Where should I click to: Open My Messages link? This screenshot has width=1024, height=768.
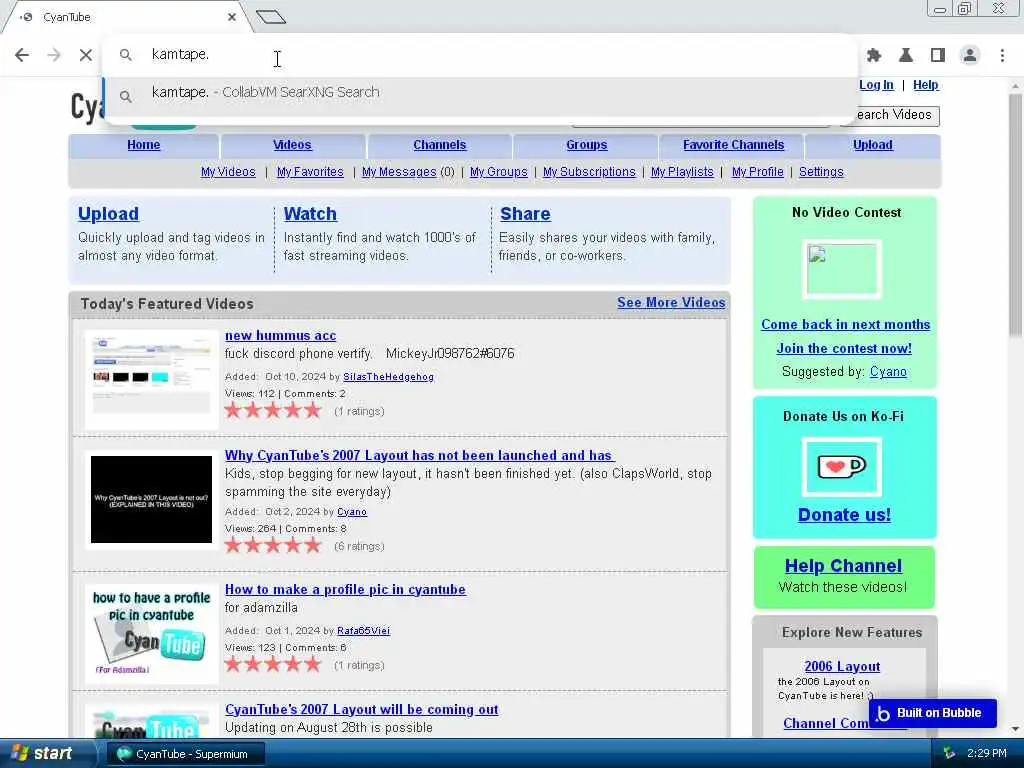(399, 172)
